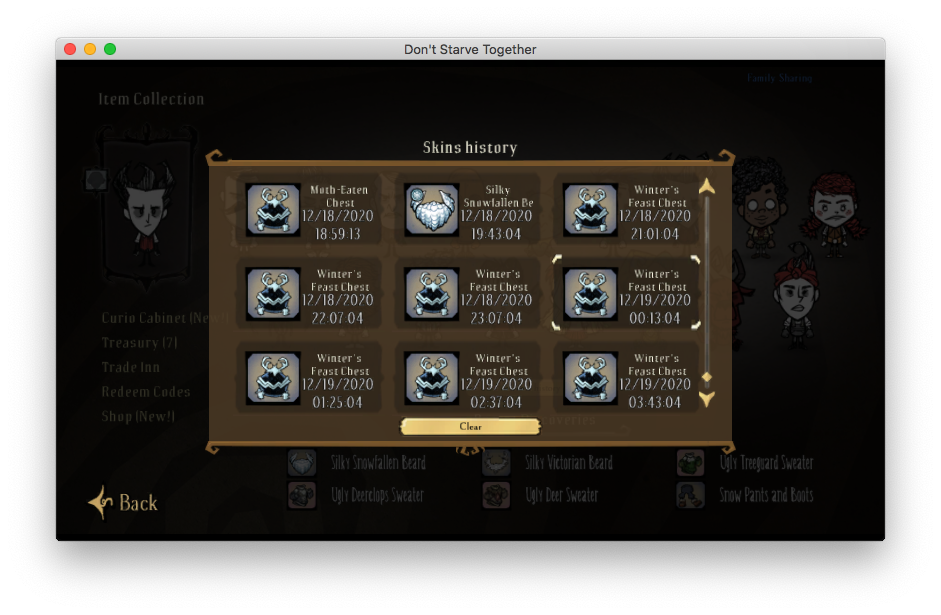941x615 pixels.
Task: Click the Ugly Treeguard Sweater item icon
Action: point(690,463)
